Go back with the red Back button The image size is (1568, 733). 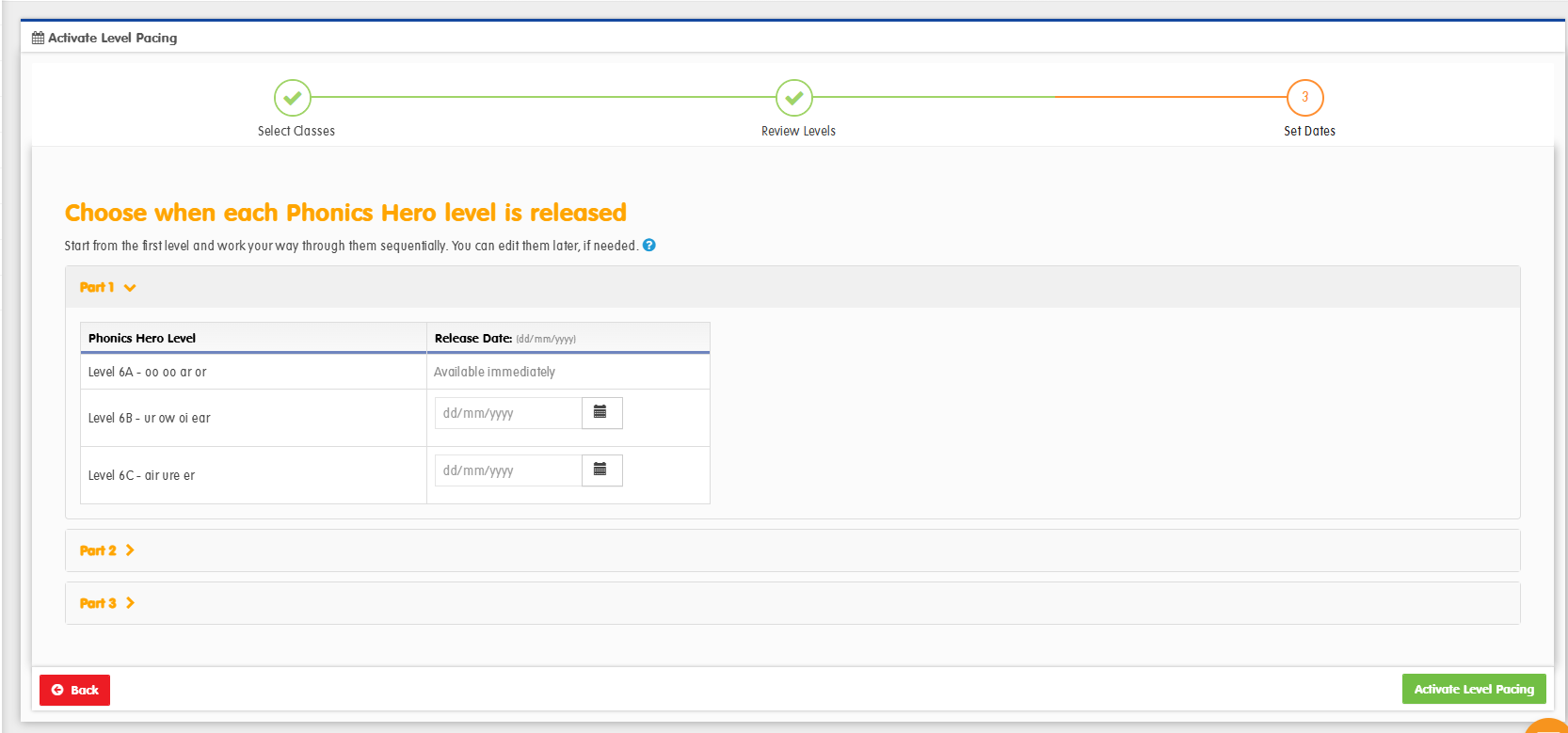(74, 690)
